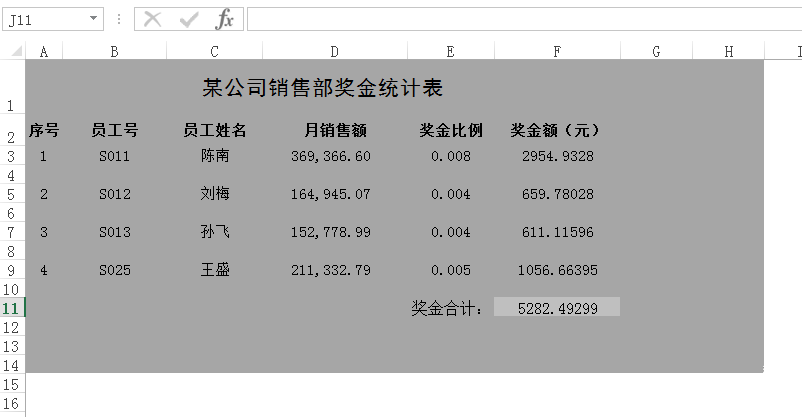Click the name cell 刘梅
Screen dimensions: 802x417
coord(215,193)
